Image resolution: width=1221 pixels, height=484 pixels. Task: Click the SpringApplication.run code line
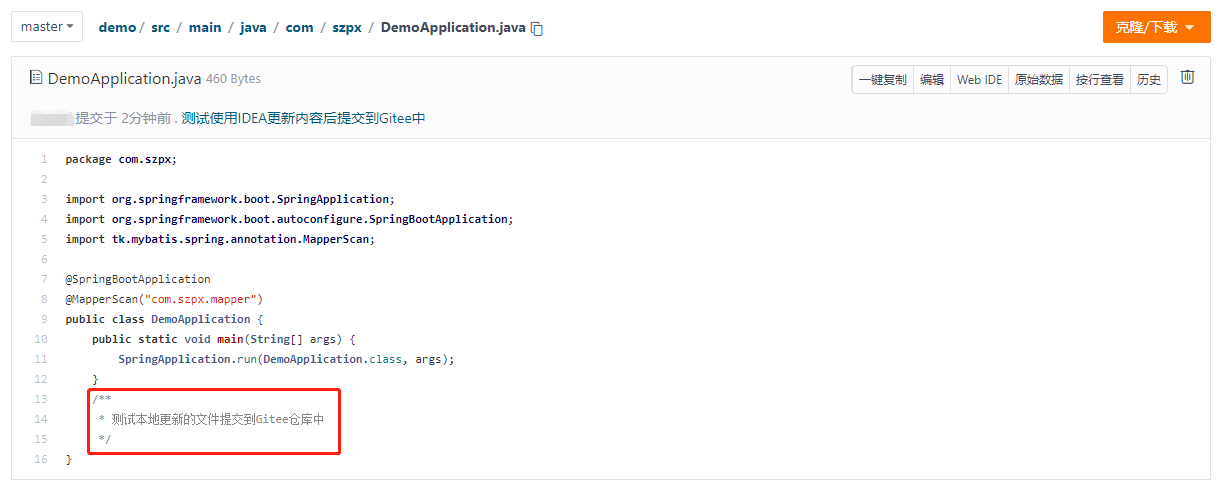286,359
